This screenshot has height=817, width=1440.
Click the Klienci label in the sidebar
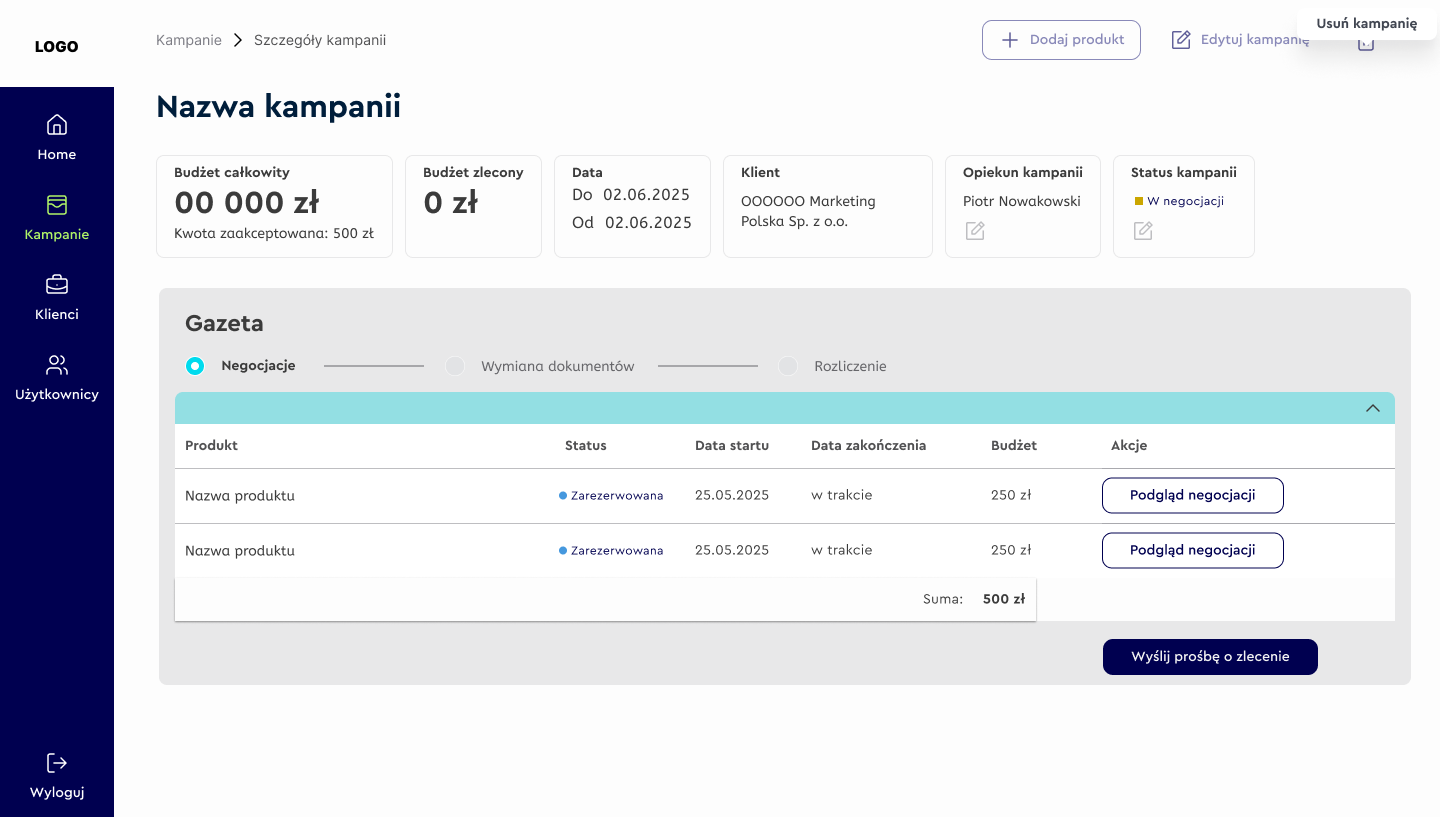click(57, 314)
